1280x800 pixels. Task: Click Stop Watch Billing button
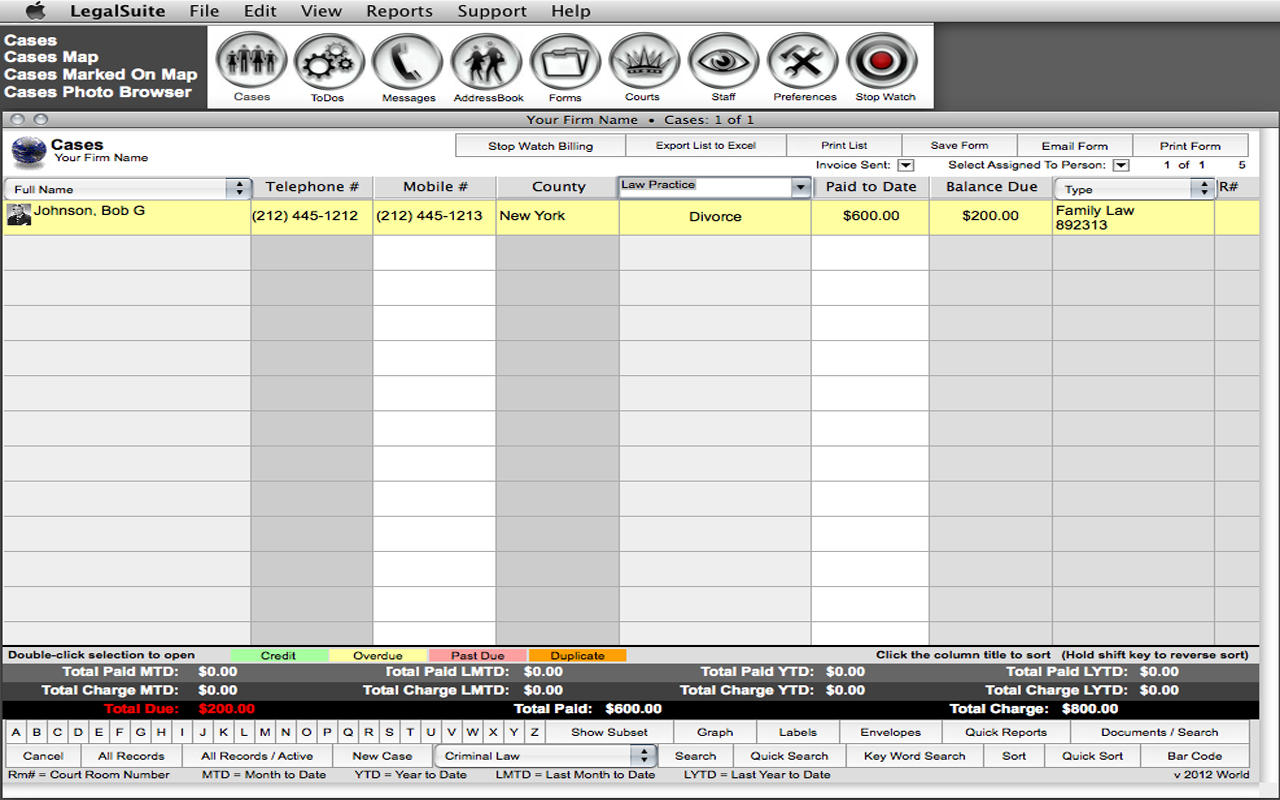click(x=540, y=146)
